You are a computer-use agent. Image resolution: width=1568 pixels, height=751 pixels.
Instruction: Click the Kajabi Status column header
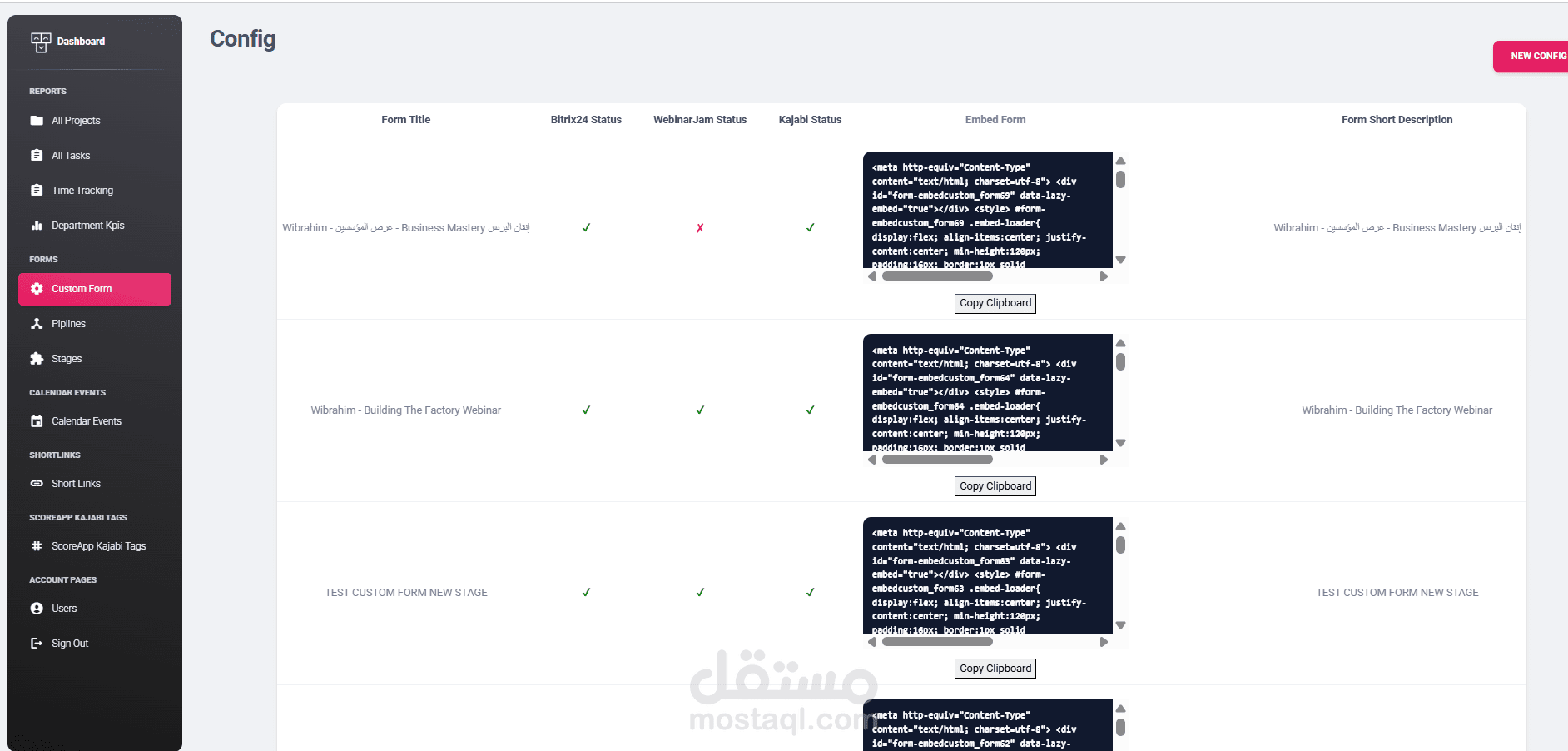tap(810, 120)
